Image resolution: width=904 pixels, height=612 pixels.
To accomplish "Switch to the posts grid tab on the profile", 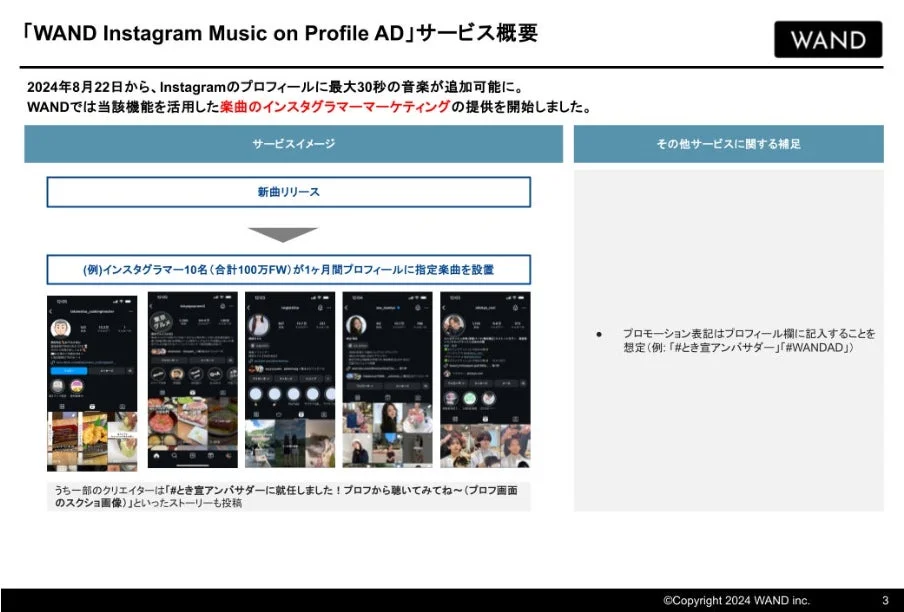I will point(62,405).
